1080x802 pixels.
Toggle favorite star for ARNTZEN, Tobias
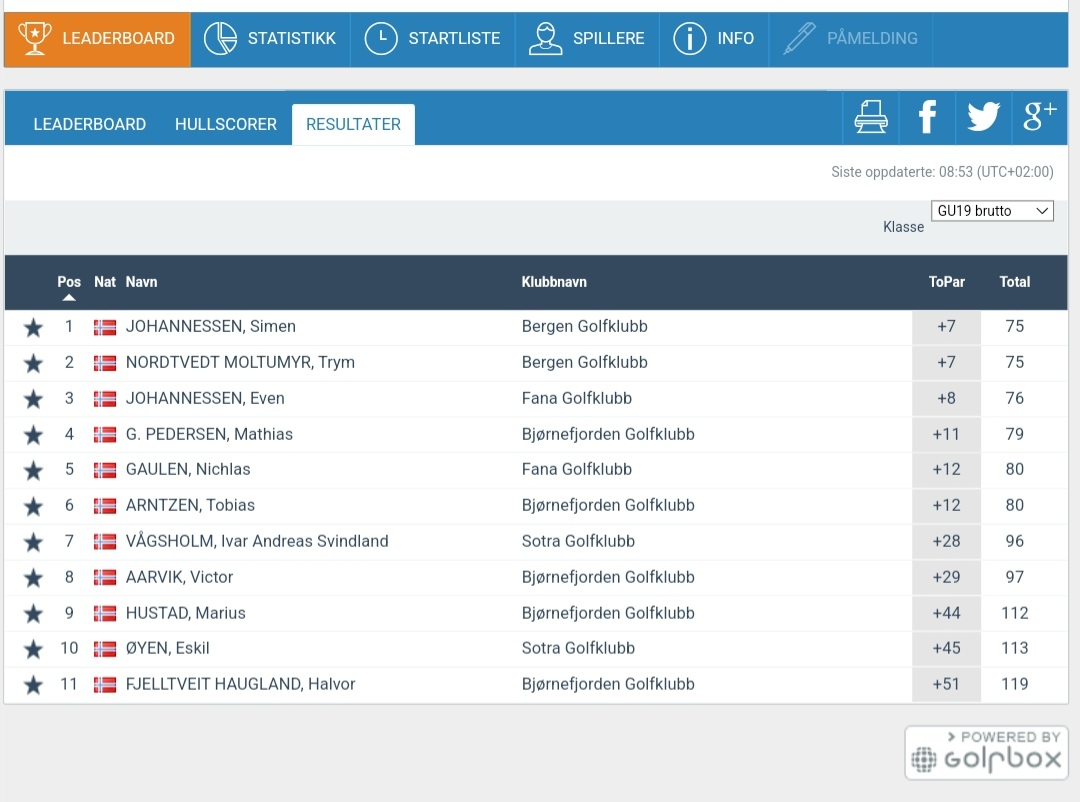point(33,506)
